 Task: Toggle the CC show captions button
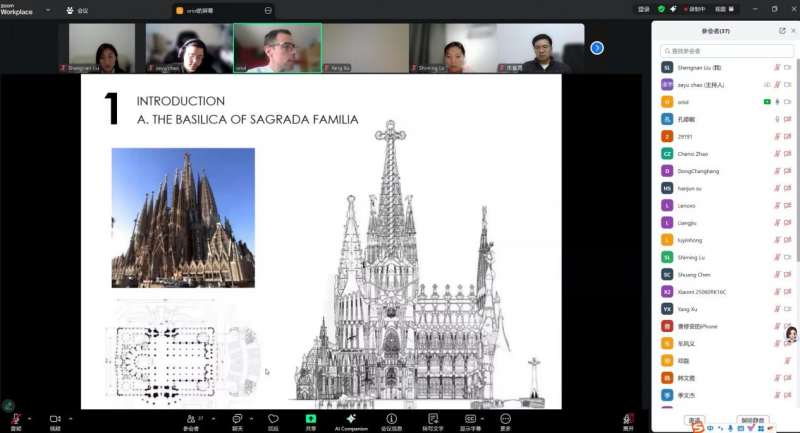pos(470,418)
